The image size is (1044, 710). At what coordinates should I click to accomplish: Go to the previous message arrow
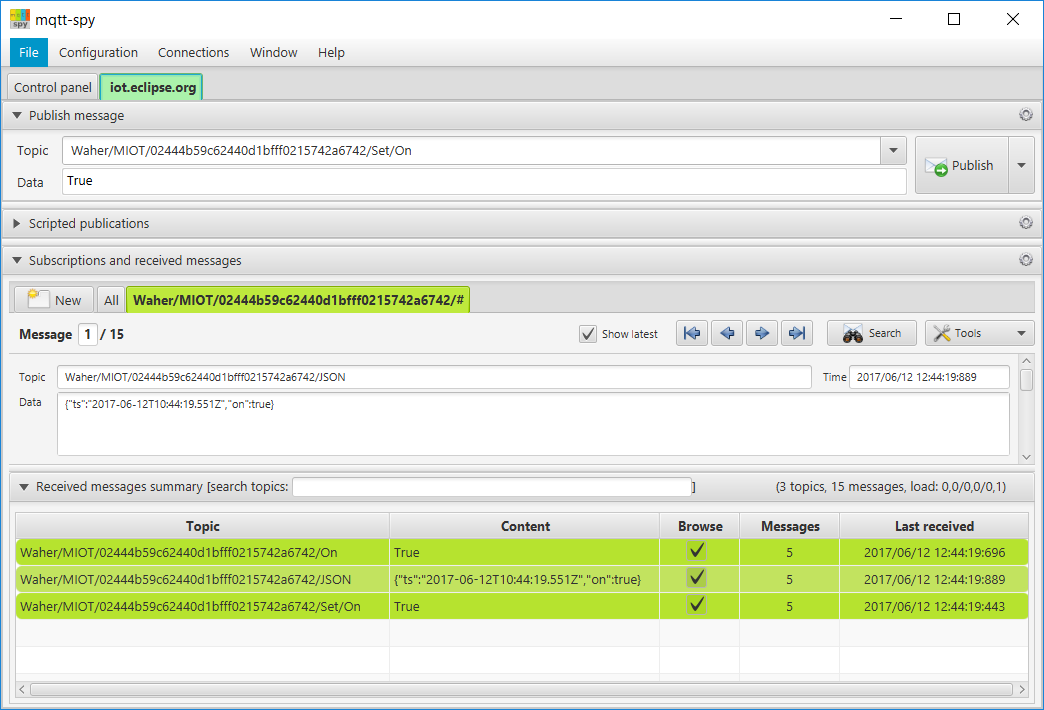point(727,333)
